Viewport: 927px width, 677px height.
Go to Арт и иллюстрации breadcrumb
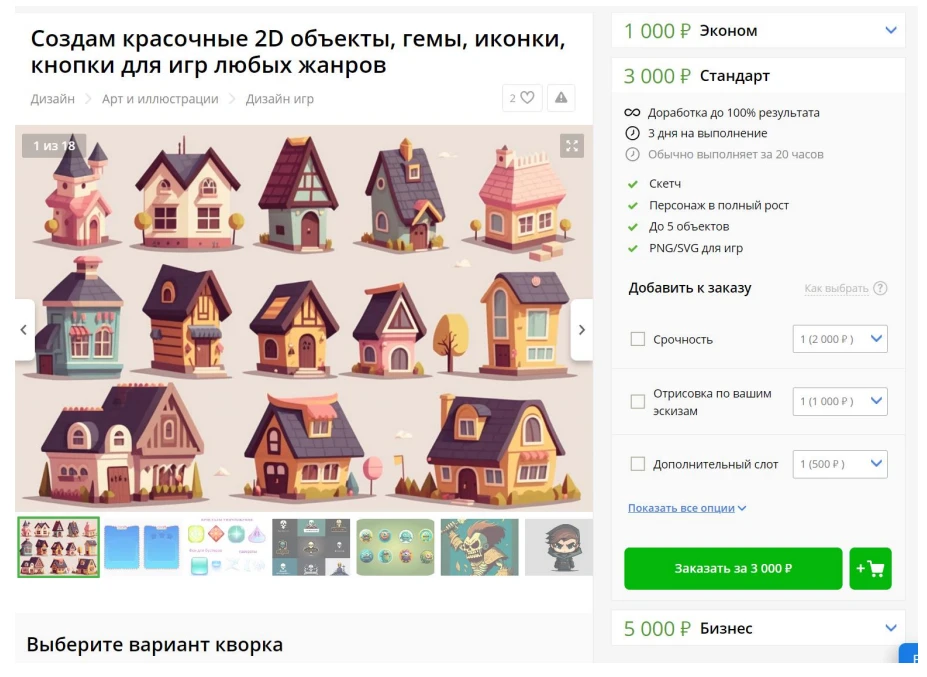[160, 99]
